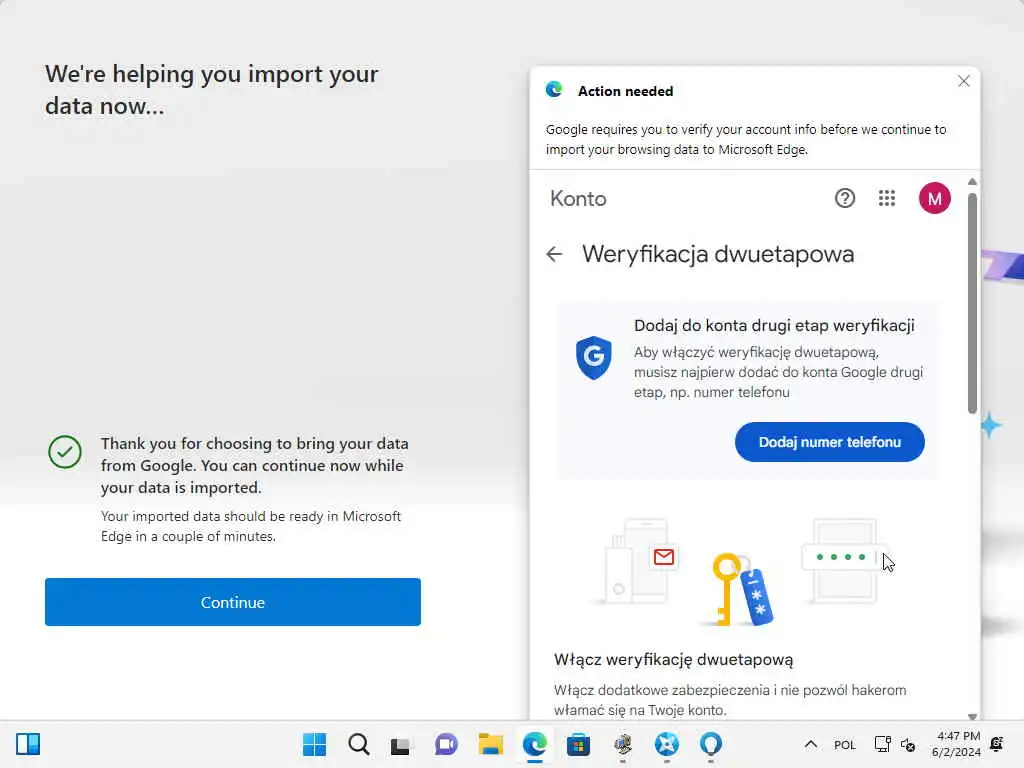Click the POL language indicator
The width and height of the screenshot is (1024, 768).
coord(844,745)
